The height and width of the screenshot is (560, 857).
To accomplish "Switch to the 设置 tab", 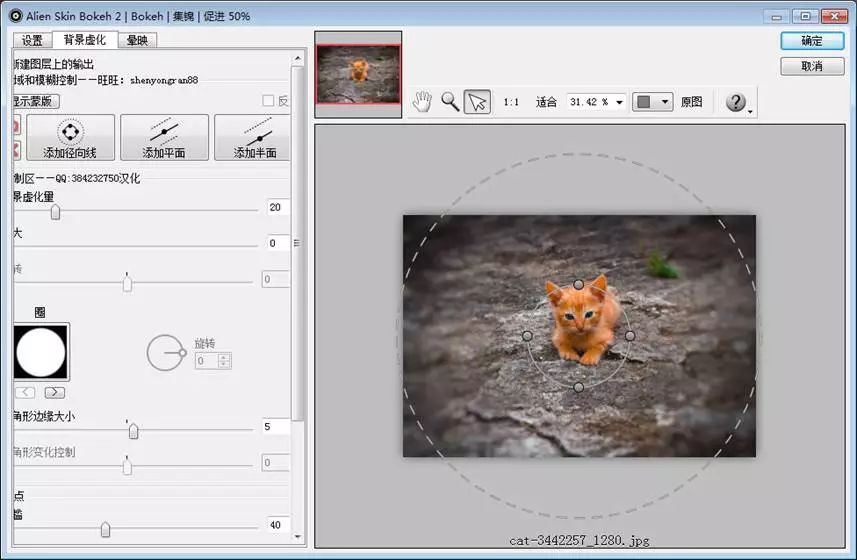I will click(x=32, y=40).
